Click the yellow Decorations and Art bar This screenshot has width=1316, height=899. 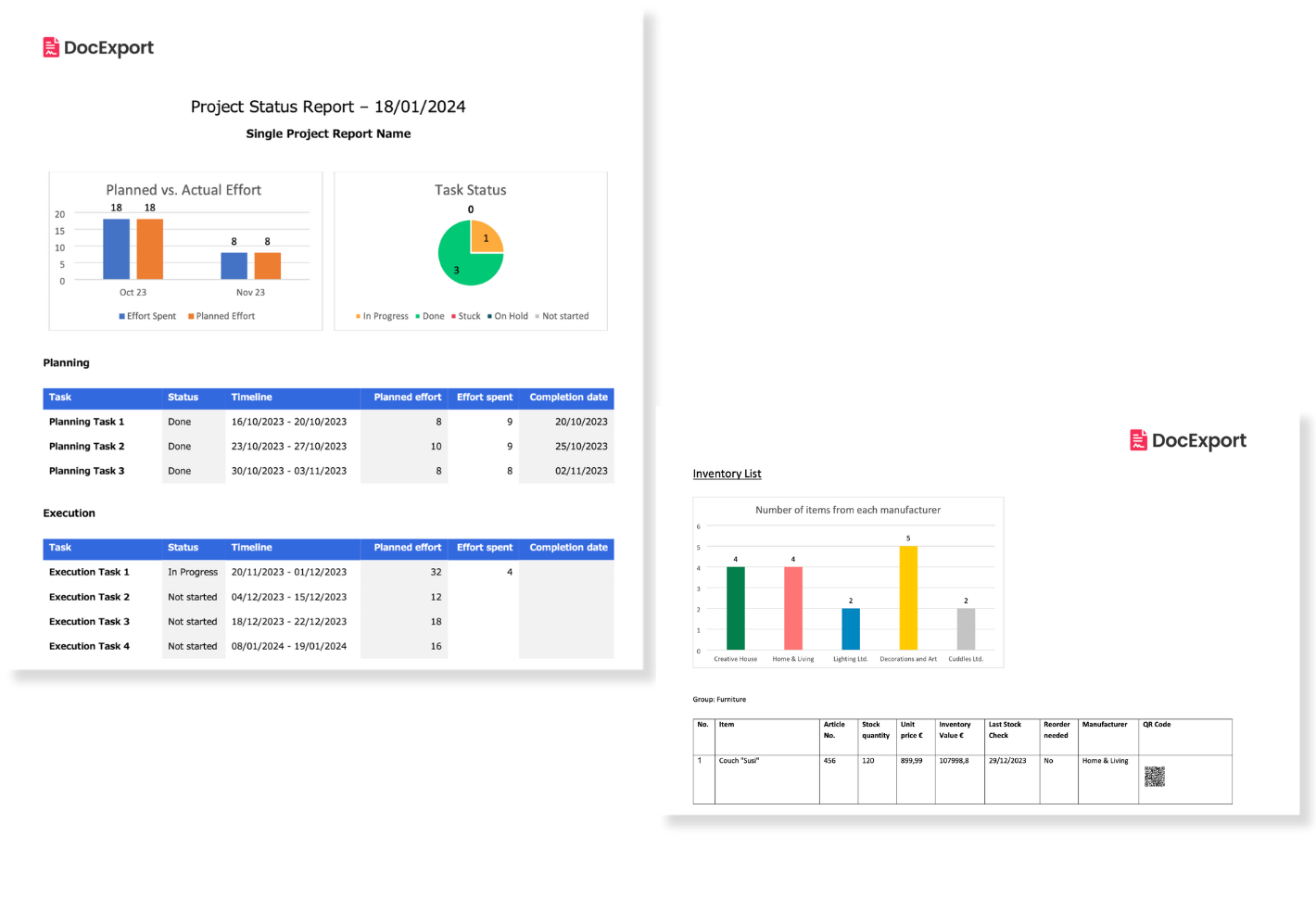click(x=908, y=598)
